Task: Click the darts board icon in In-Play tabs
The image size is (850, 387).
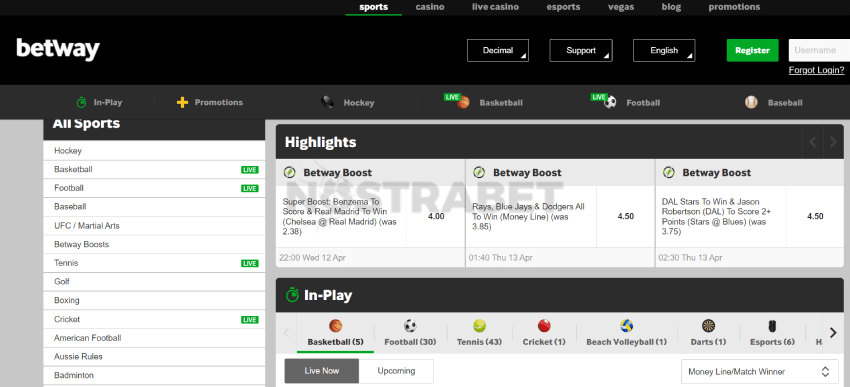Action: pos(708,326)
